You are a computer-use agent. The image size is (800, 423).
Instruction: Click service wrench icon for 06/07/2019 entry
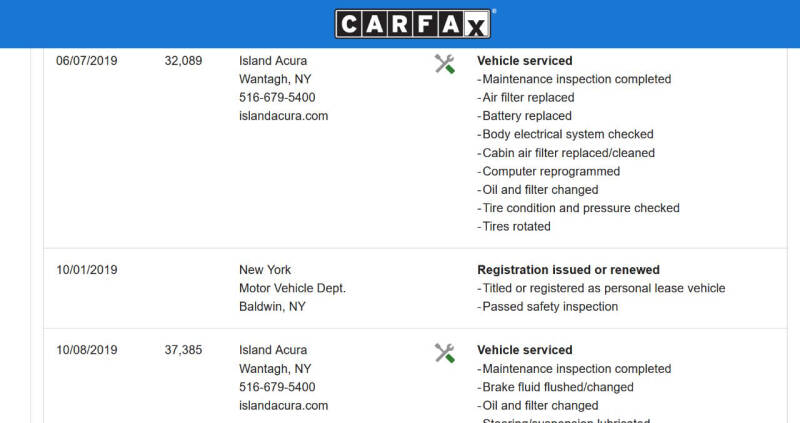(x=444, y=64)
